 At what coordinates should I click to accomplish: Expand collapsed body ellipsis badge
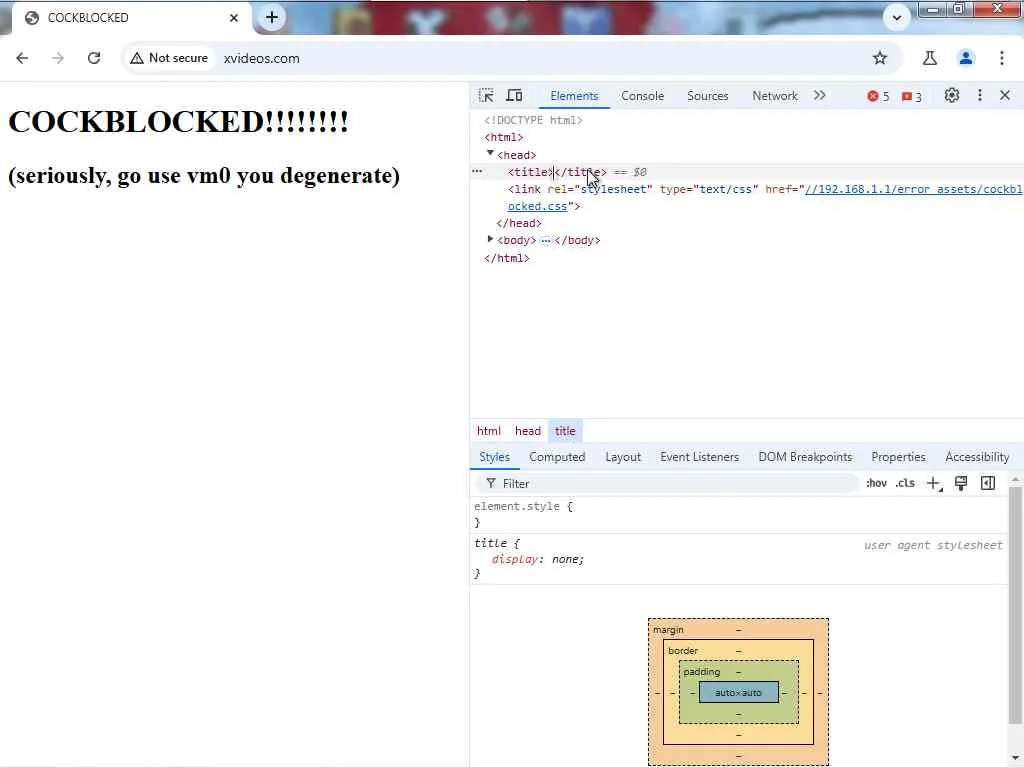tap(545, 240)
